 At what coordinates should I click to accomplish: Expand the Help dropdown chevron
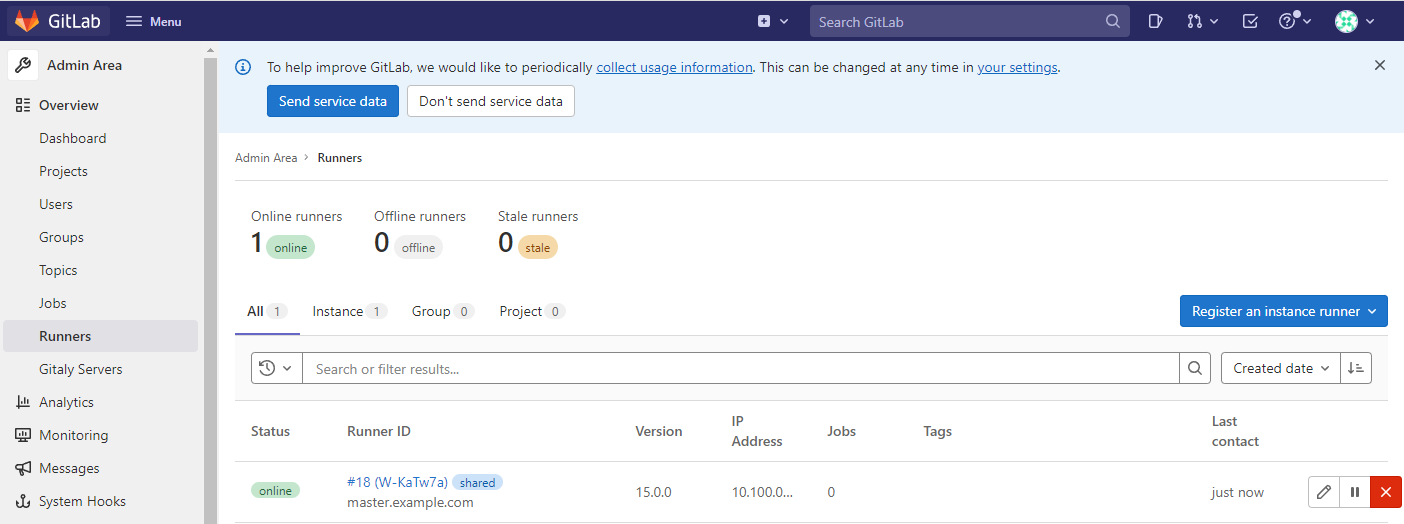click(1307, 21)
